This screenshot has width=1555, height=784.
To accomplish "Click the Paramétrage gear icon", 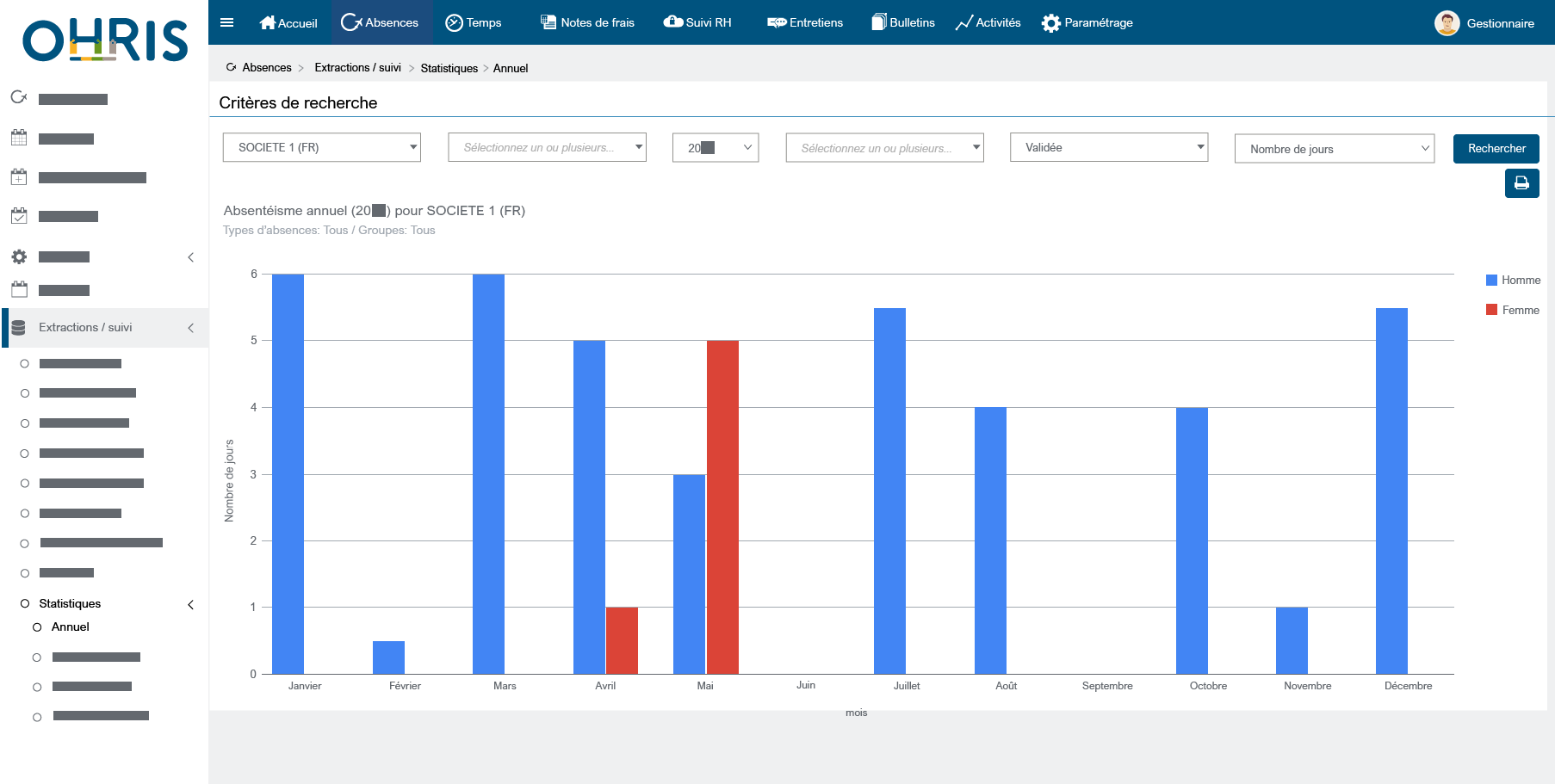I will [1050, 23].
